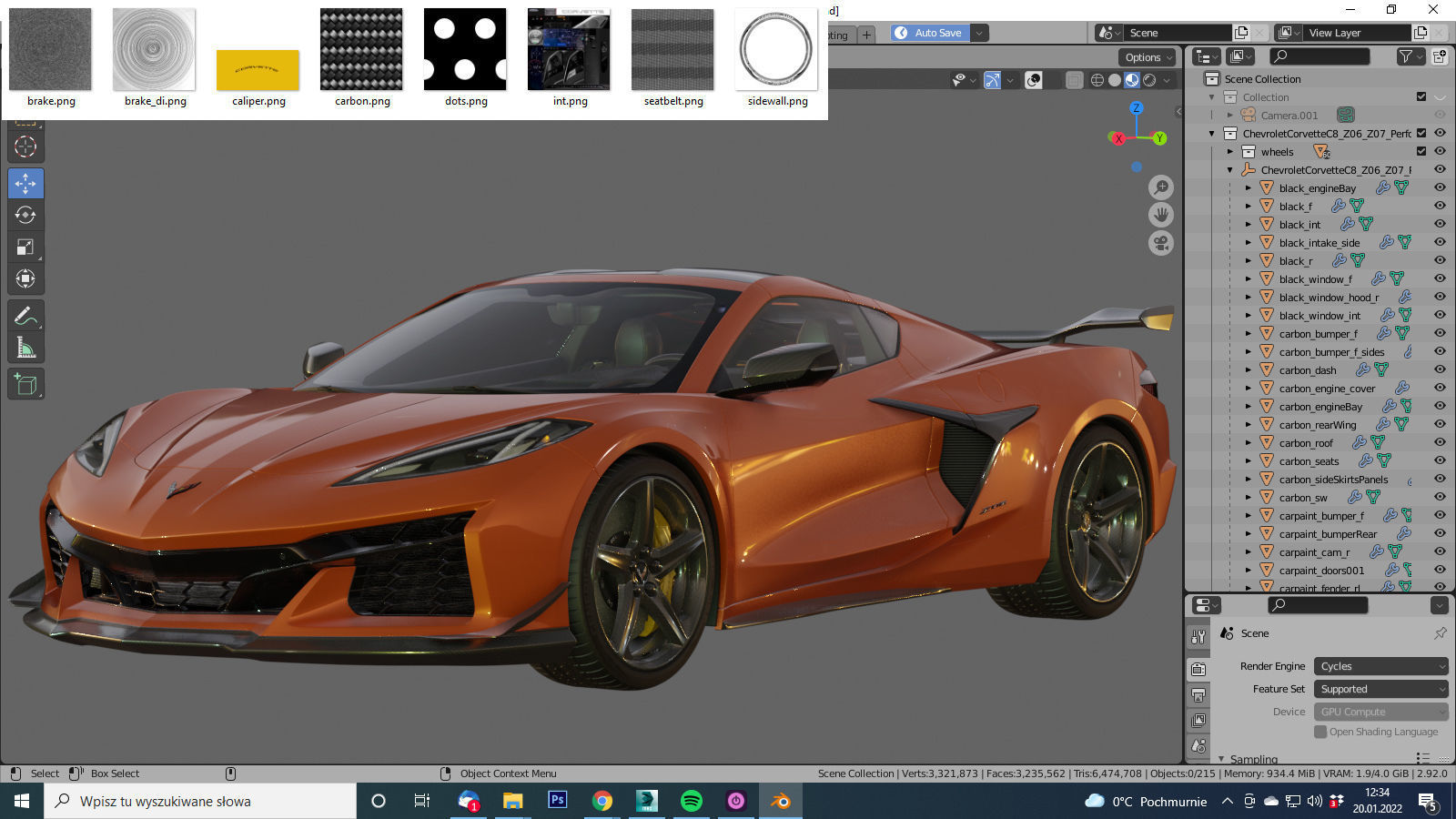The image size is (1456, 819).
Task: Open the Auto Save dropdown arrow
Action: 979,33
